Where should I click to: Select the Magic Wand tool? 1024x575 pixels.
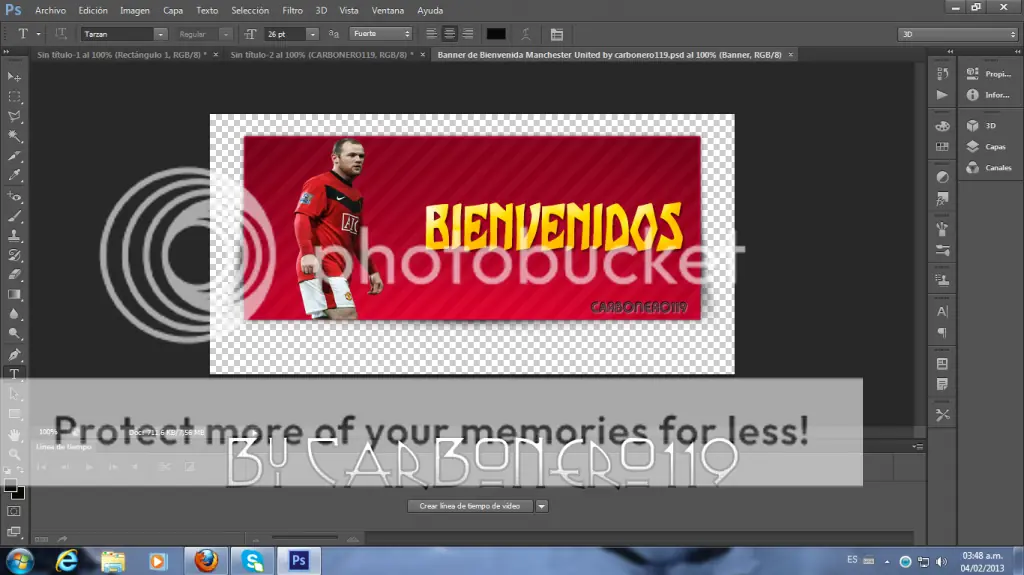point(14,136)
